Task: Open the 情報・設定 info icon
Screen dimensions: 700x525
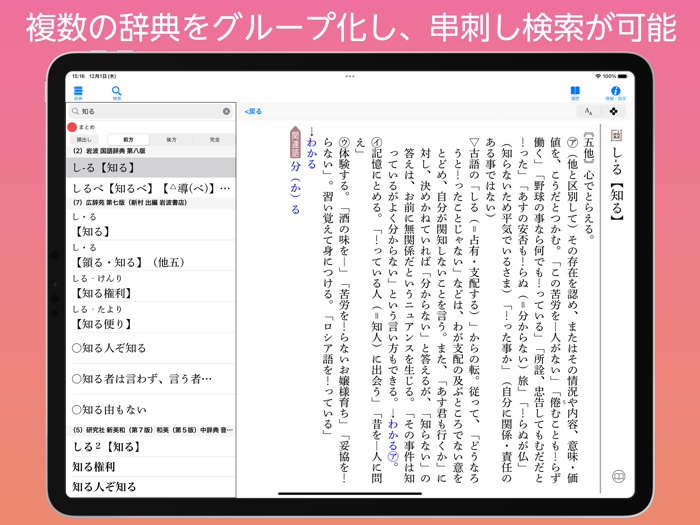Action: coord(616,93)
